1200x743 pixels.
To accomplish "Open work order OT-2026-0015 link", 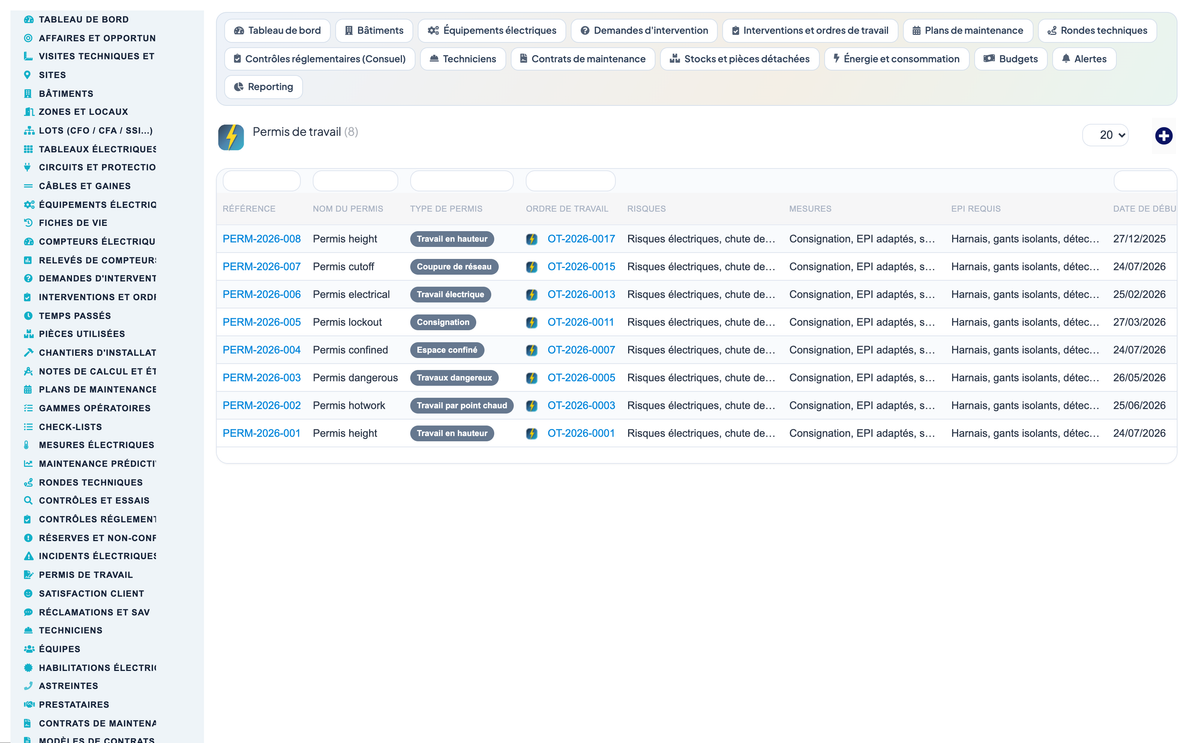I will pyautogui.click(x=581, y=267).
